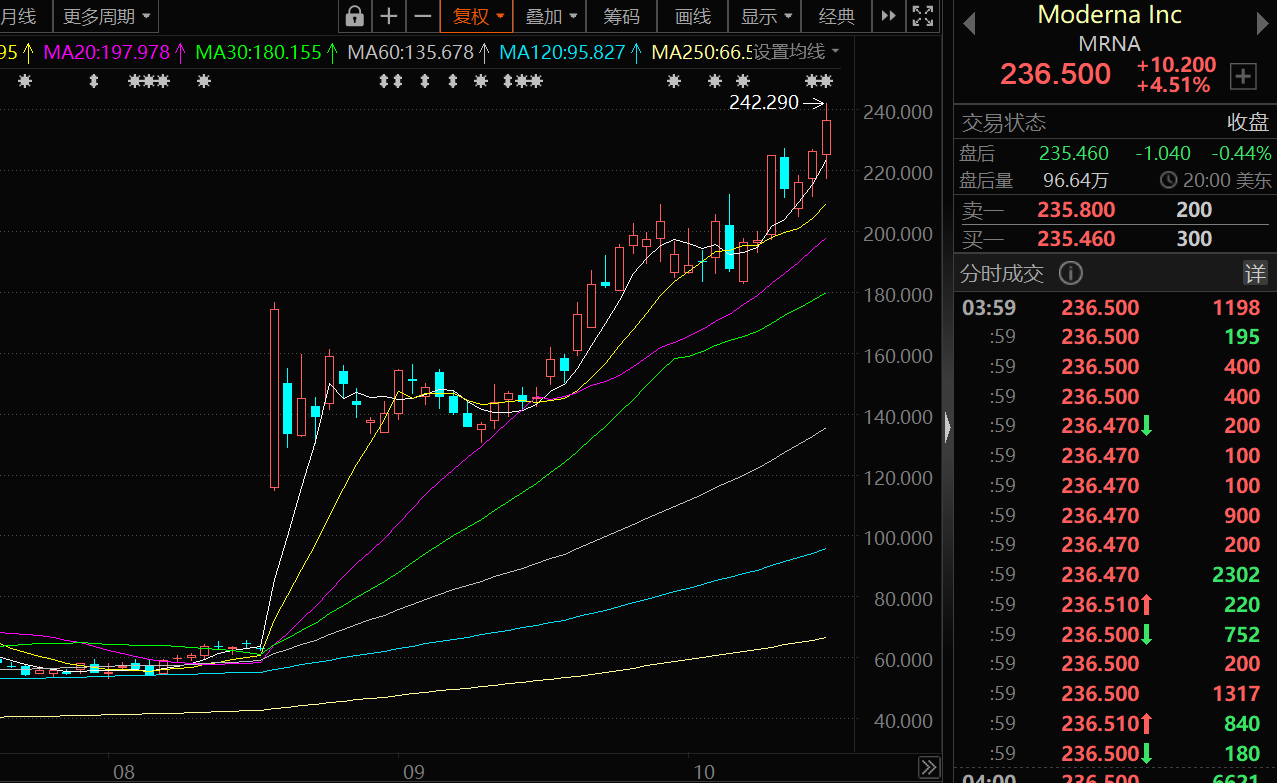Click the 242.290 high price marker
1277x783 pixels.
click(x=764, y=102)
